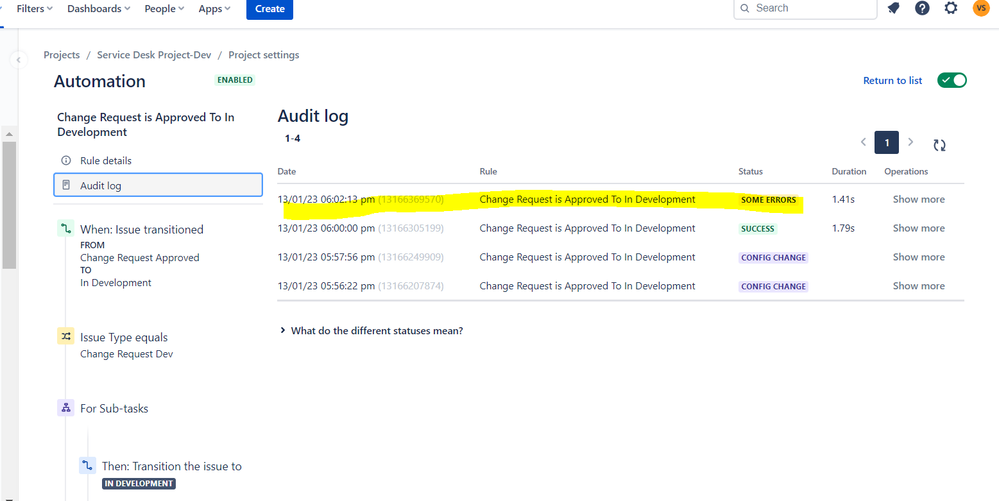The image size is (999, 501).
Task: Select 'Then: Transition the issue to' component
Action: click(171, 467)
